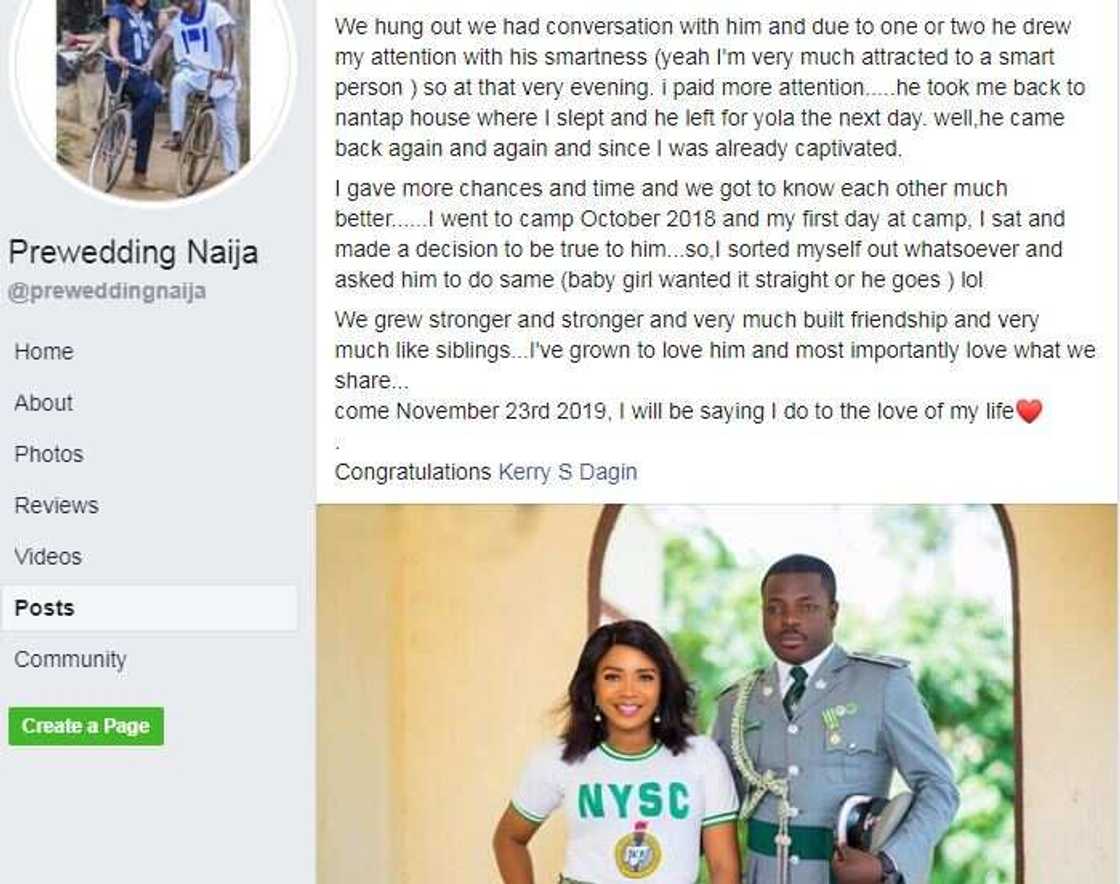
Task: Click the paragraph starting "I gave more chances"
Action: (x=700, y=234)
